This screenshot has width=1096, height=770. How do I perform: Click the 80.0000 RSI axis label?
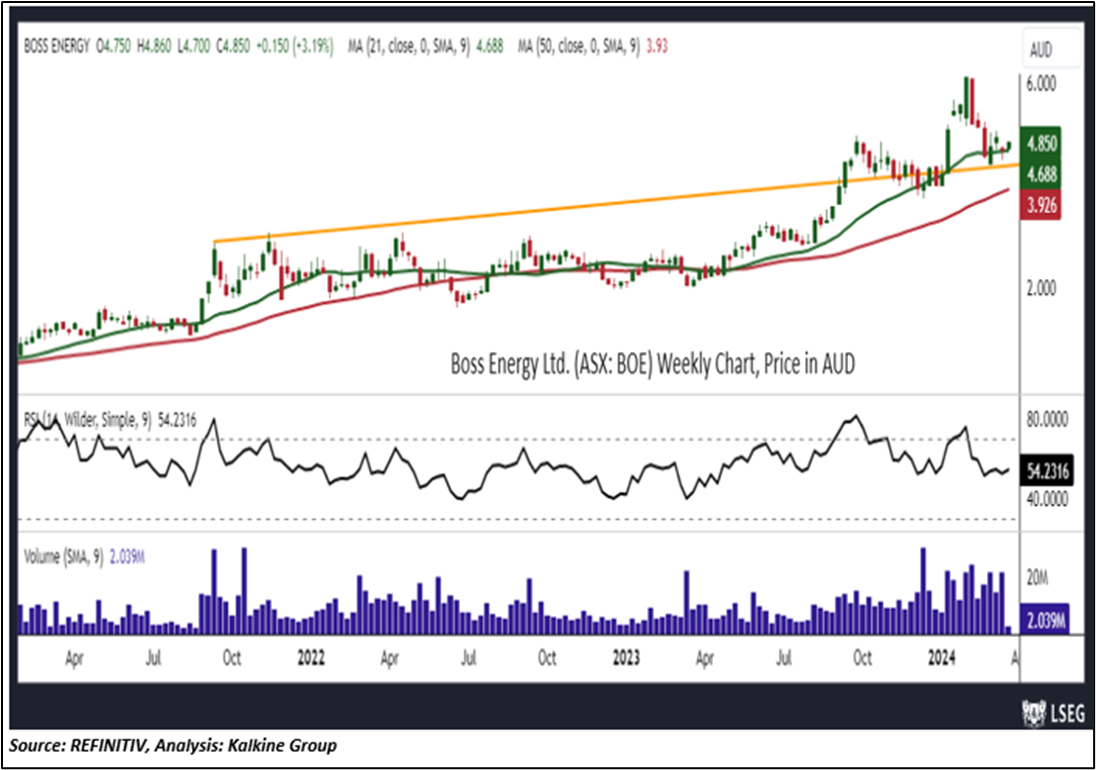tap(1047, 419)
